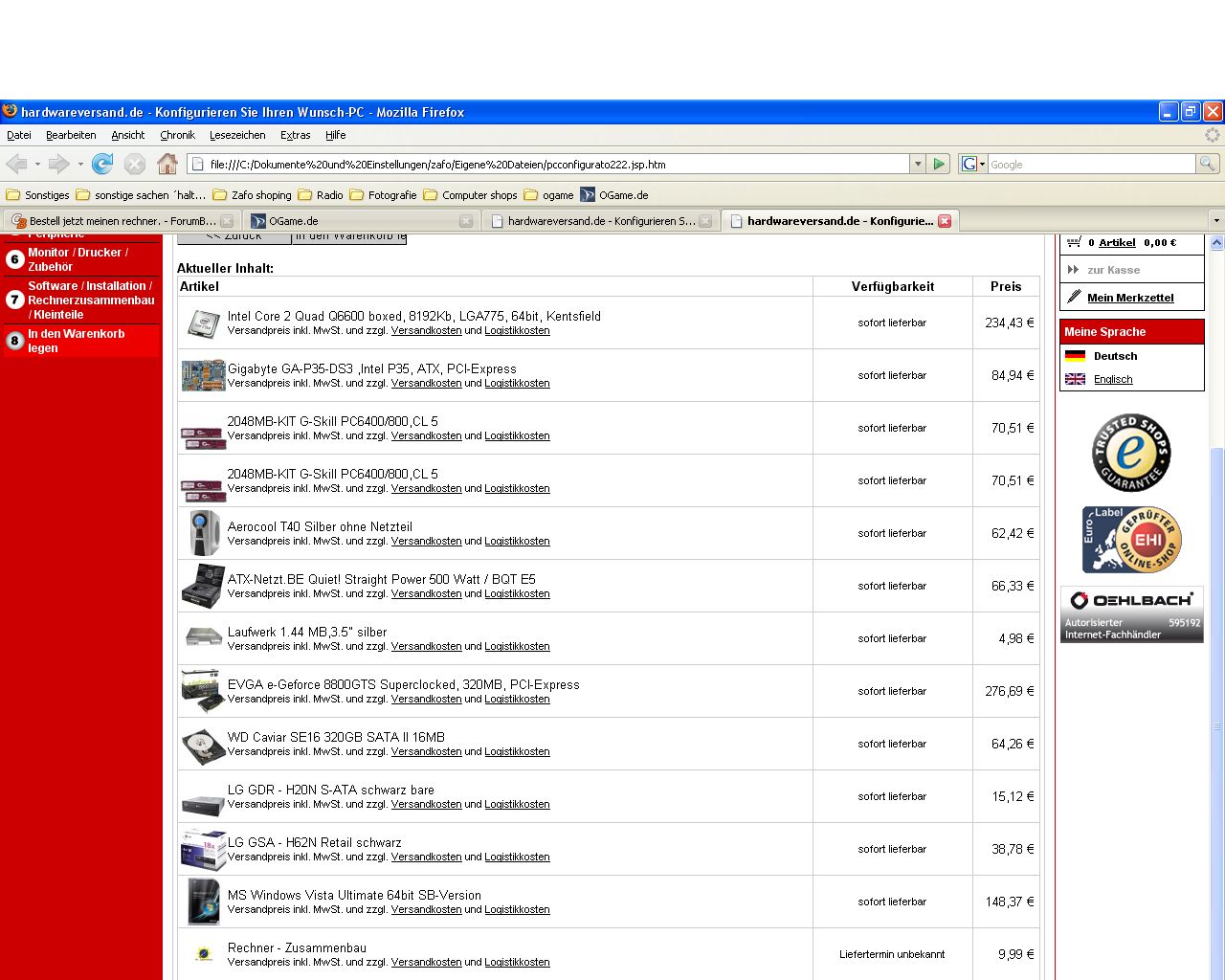The width and height of the screenshot is (1225, 980).
Task: Click LG GSA-H62N Retail drive thumbnail
Action: click(x=203, y=849)
